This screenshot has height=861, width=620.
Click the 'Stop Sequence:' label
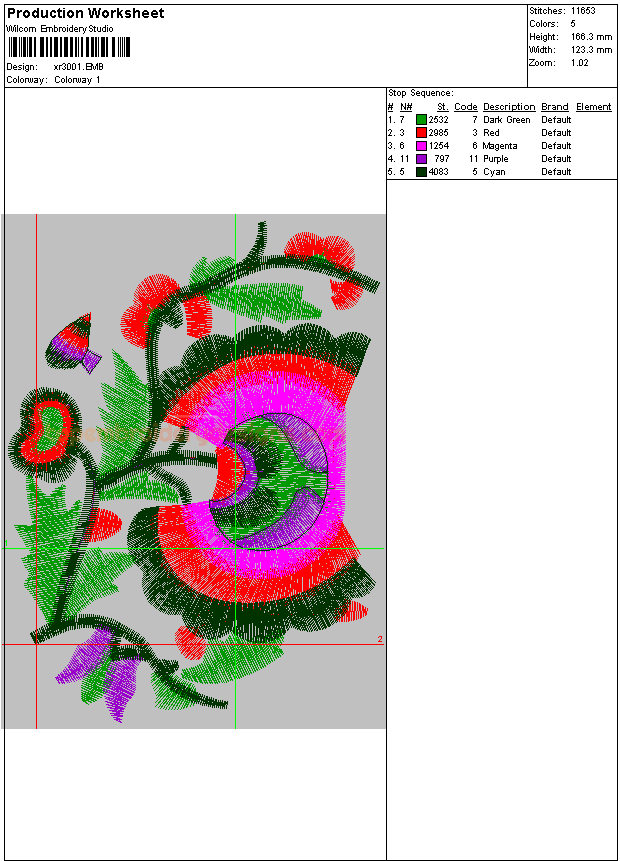coord(421,93)
